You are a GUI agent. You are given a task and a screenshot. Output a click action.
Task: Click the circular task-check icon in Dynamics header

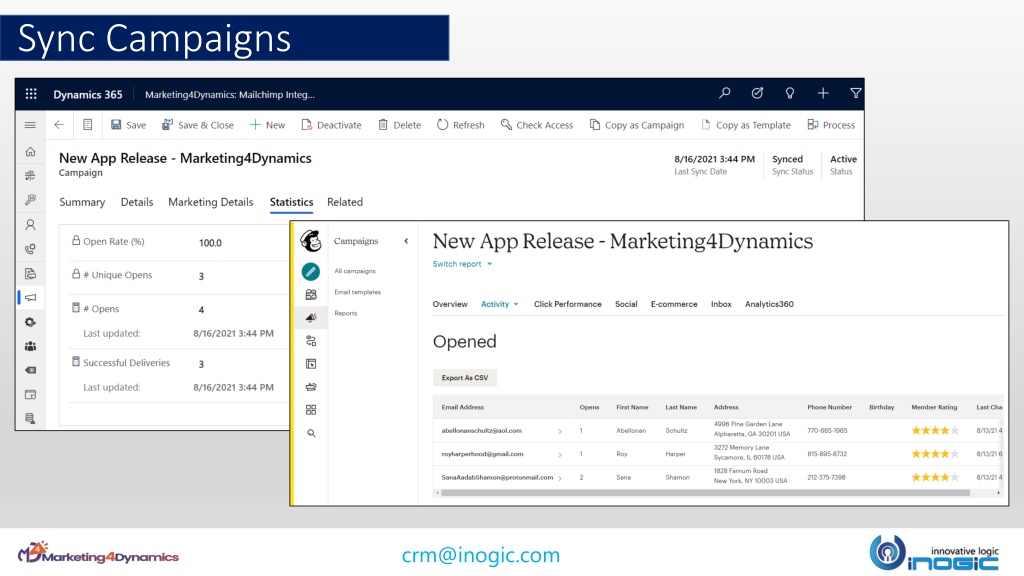tap(757, 93)
